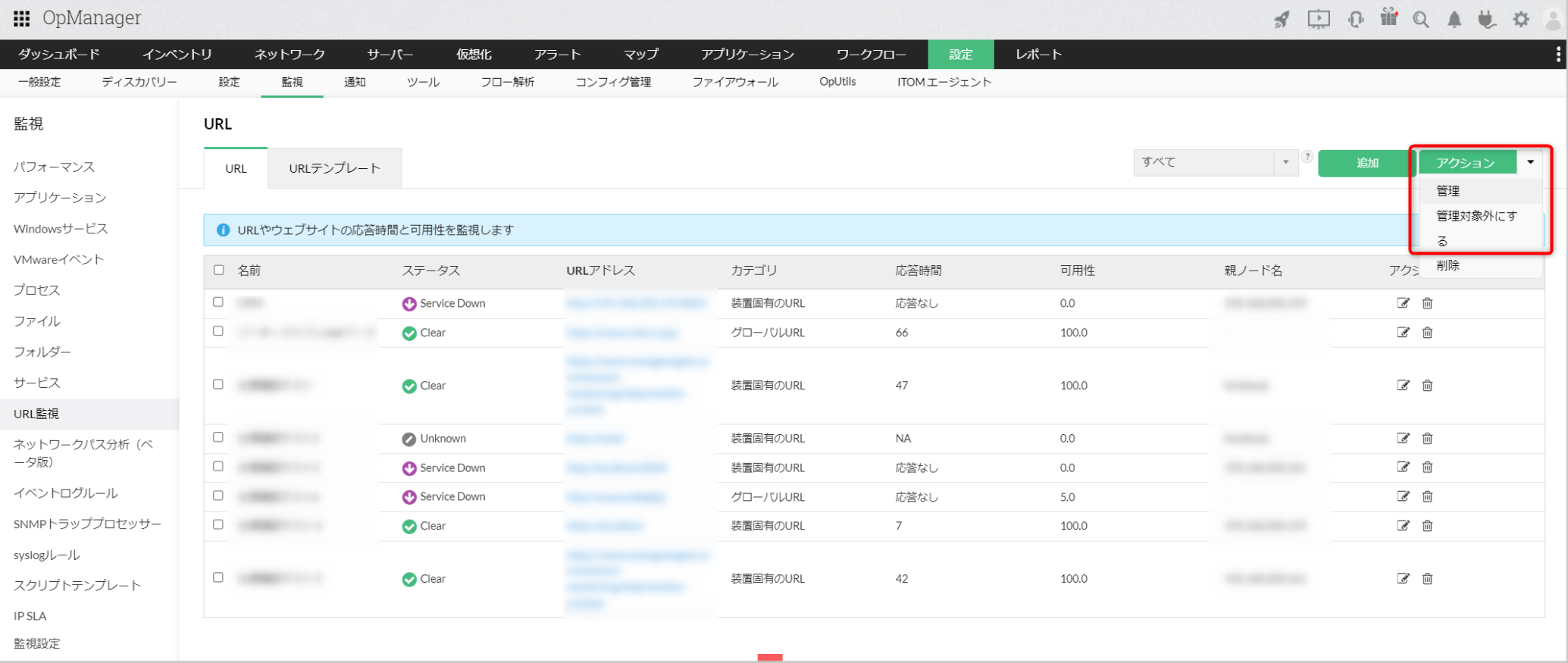Select the checkbox for the Unknown status row
The height and width of the screenshot is (663, 1568).
coord(218,437)
